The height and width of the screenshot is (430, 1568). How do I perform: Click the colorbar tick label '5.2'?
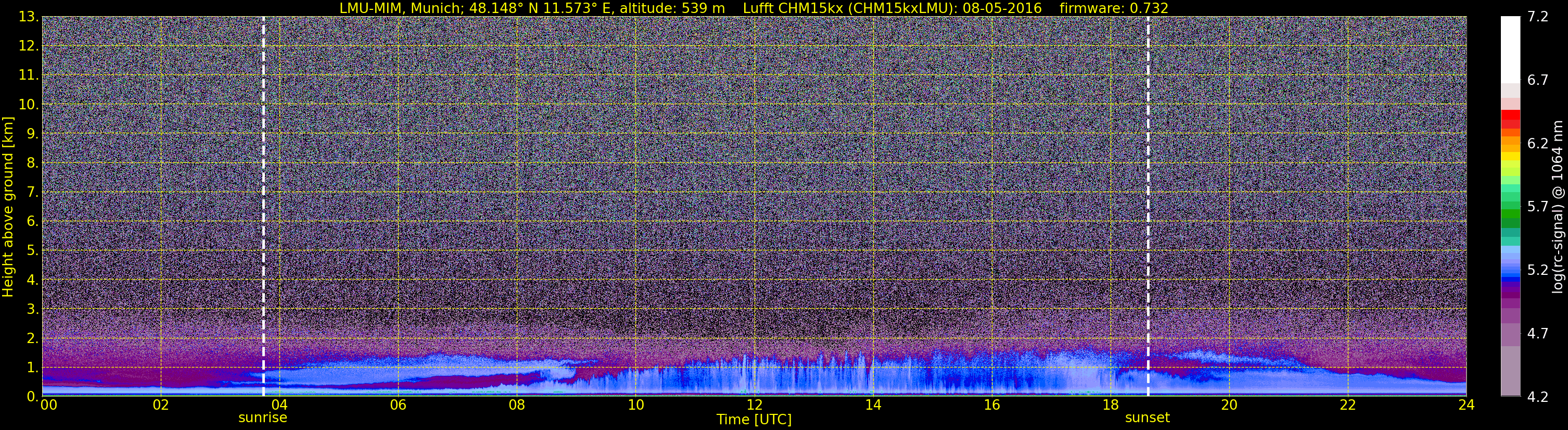coord(1538,270)
